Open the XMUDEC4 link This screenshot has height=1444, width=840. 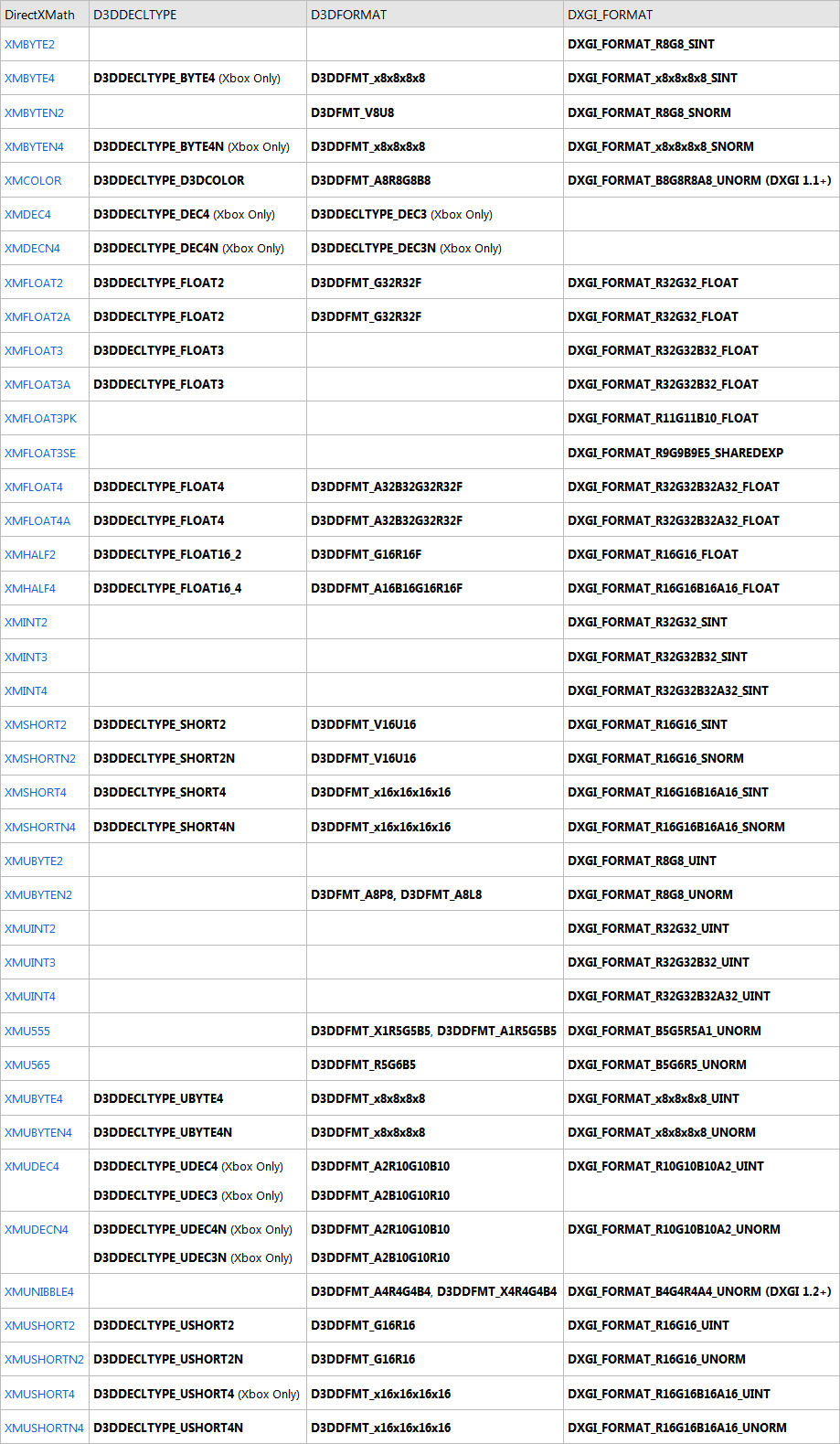[32, 1166]
